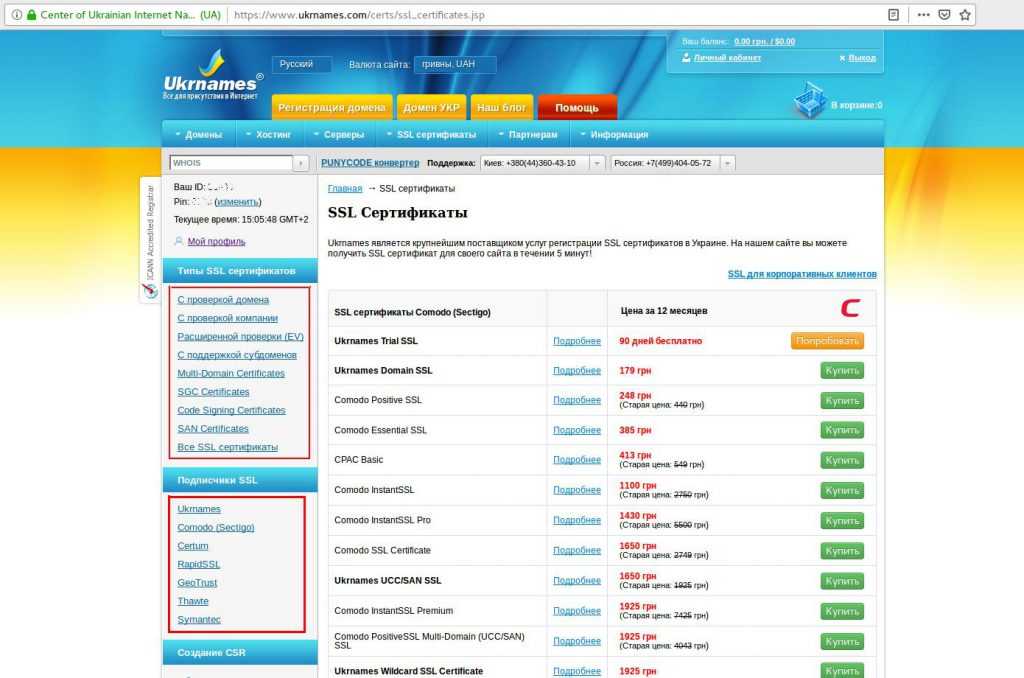Open page actions three-dot menu
Screen dimensions: 1024x678
pyautogui.click(x=923, y=14)
